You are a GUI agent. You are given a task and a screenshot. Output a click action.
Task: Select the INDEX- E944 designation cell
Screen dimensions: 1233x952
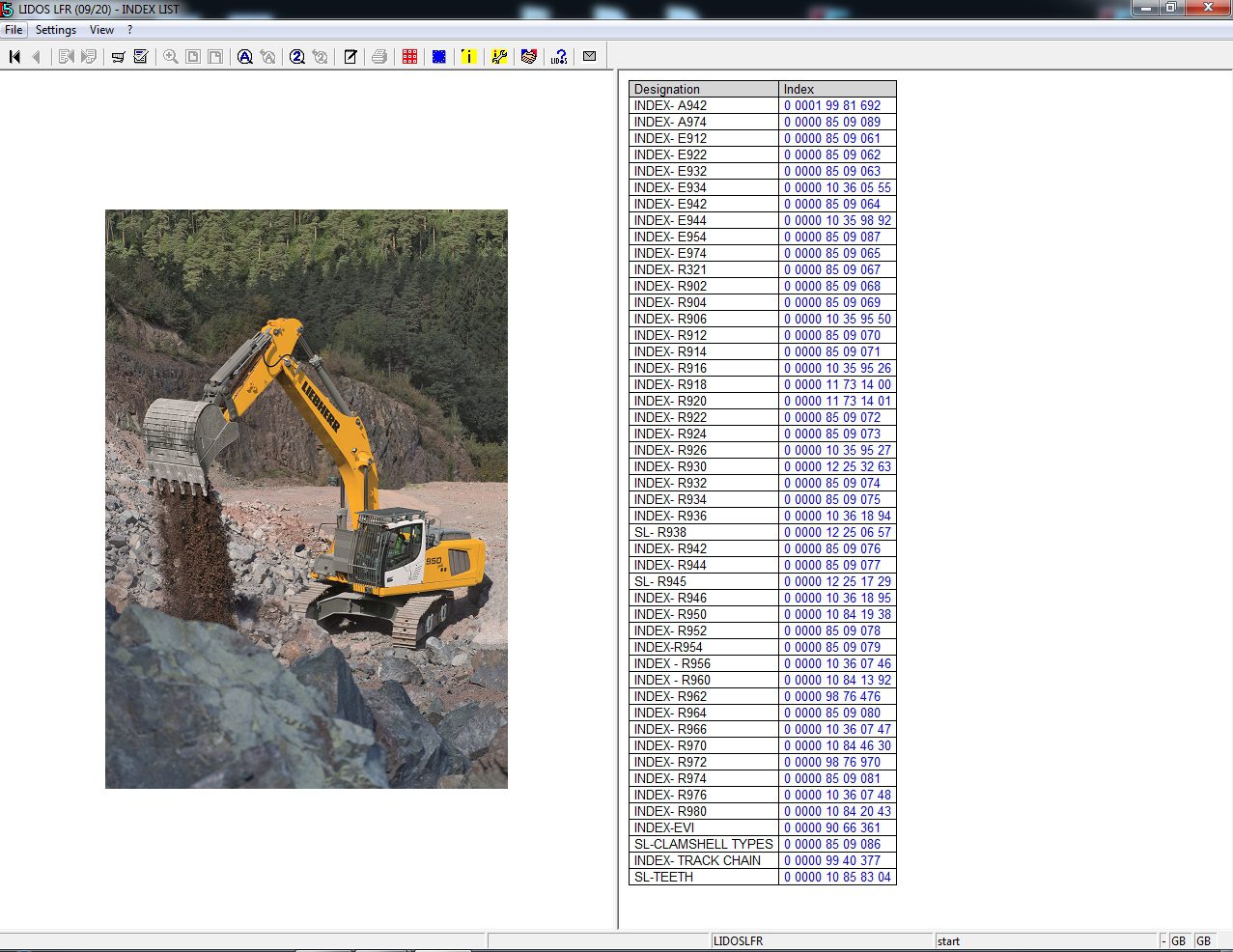click(704, 220)
